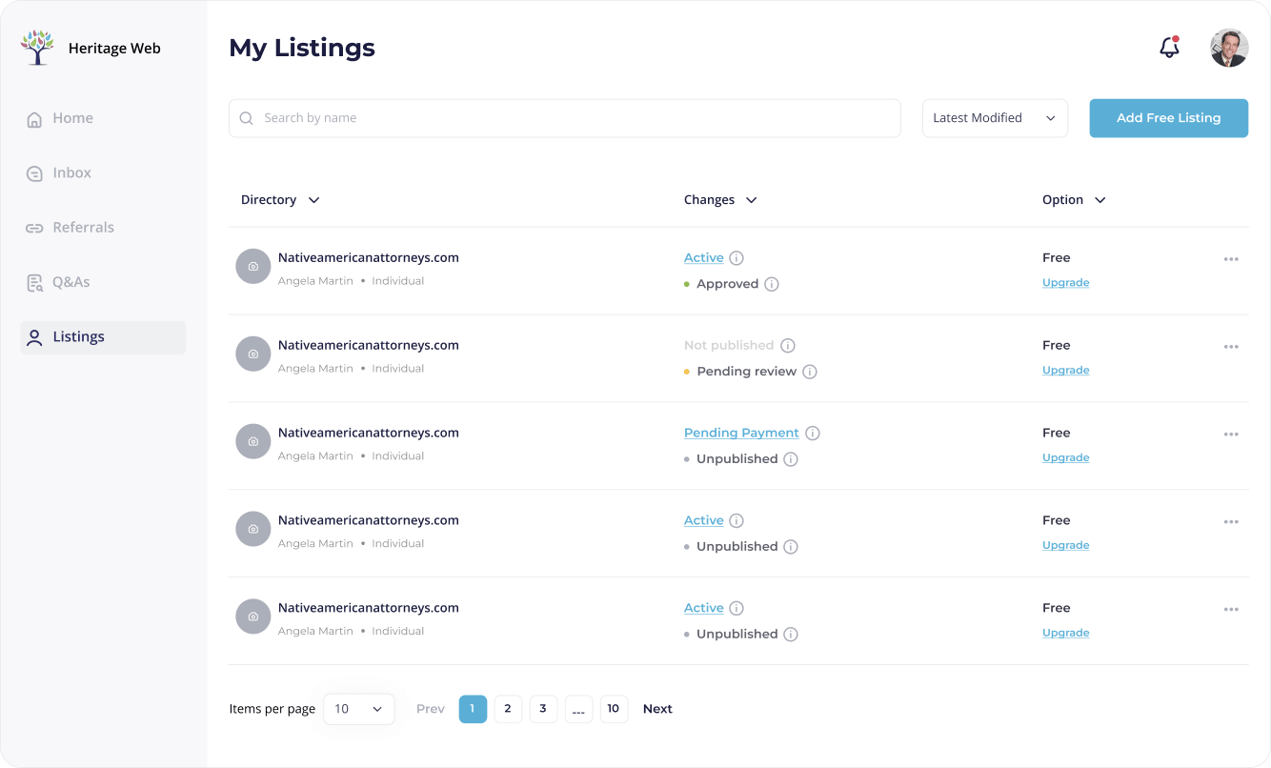Focus the Search by name field
The width and height of the screenshot is (1271, 768).
click(x=565, y=118)
